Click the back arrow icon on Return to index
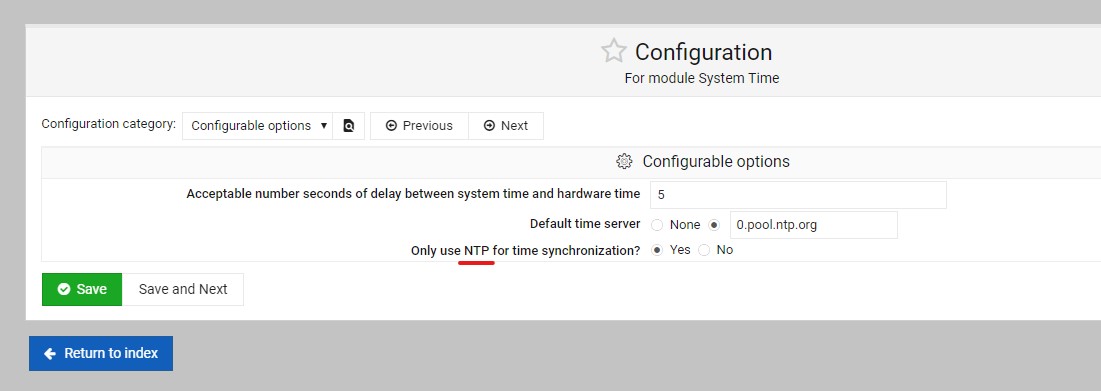1101x391 pixels. 50,353
